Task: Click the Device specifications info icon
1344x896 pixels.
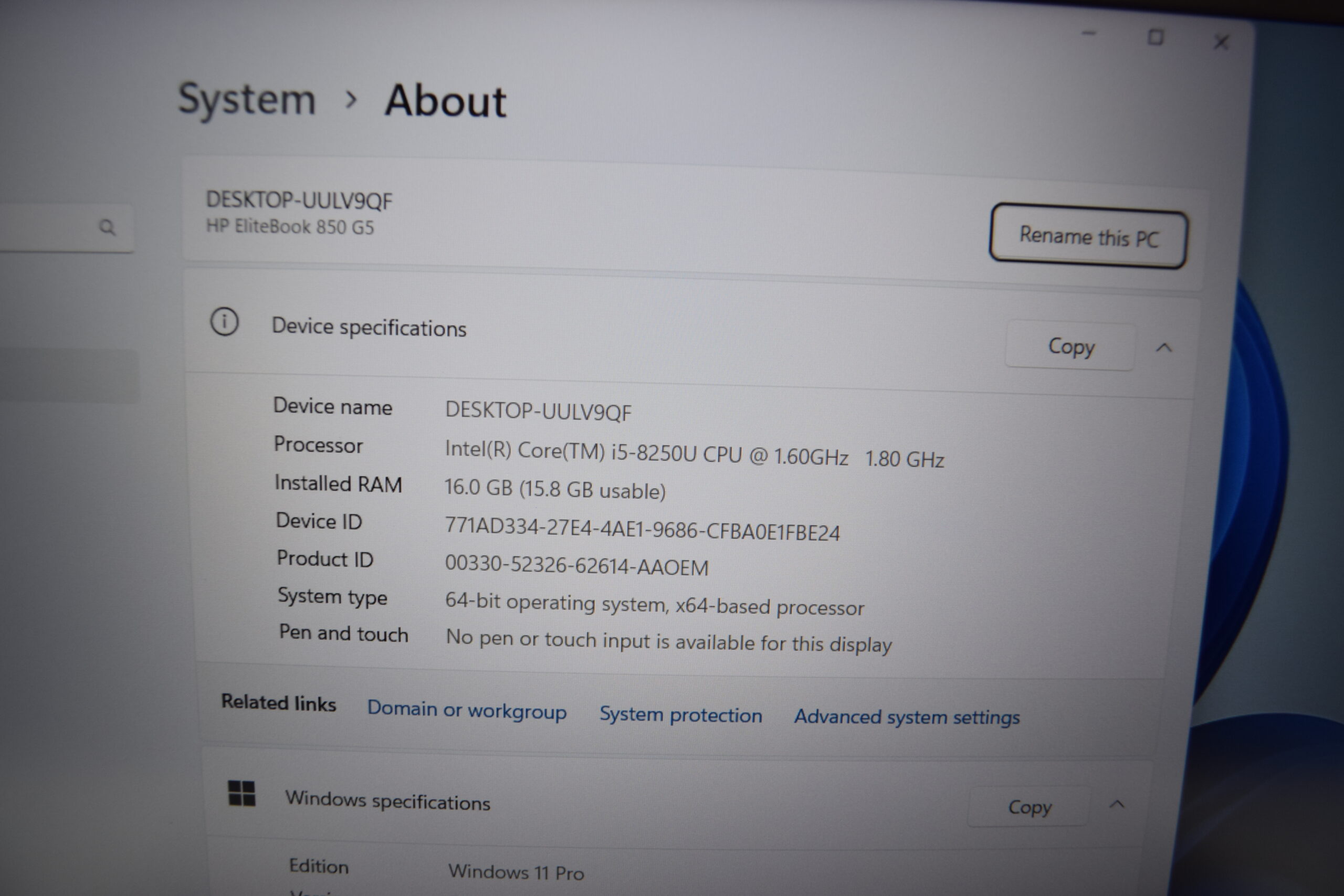Action: point(225,322)
